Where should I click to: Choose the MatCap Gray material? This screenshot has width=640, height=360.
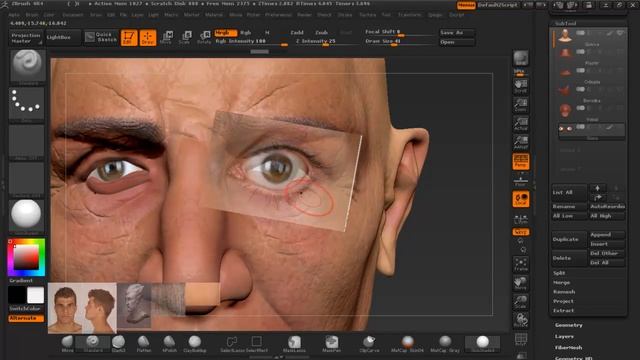[445, 344]
